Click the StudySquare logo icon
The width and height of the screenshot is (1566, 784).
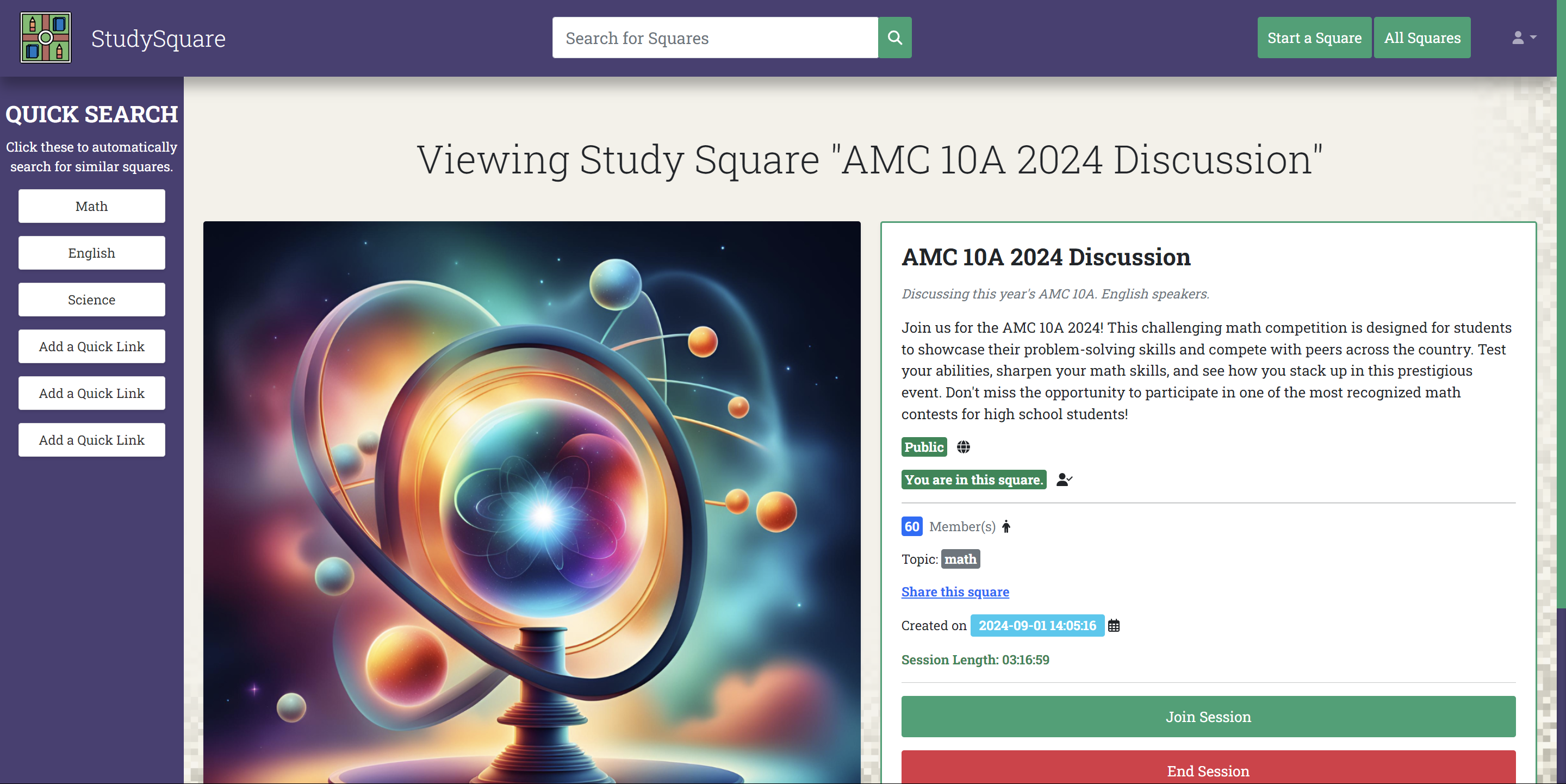pyautogui.click(x=46, y=38)
